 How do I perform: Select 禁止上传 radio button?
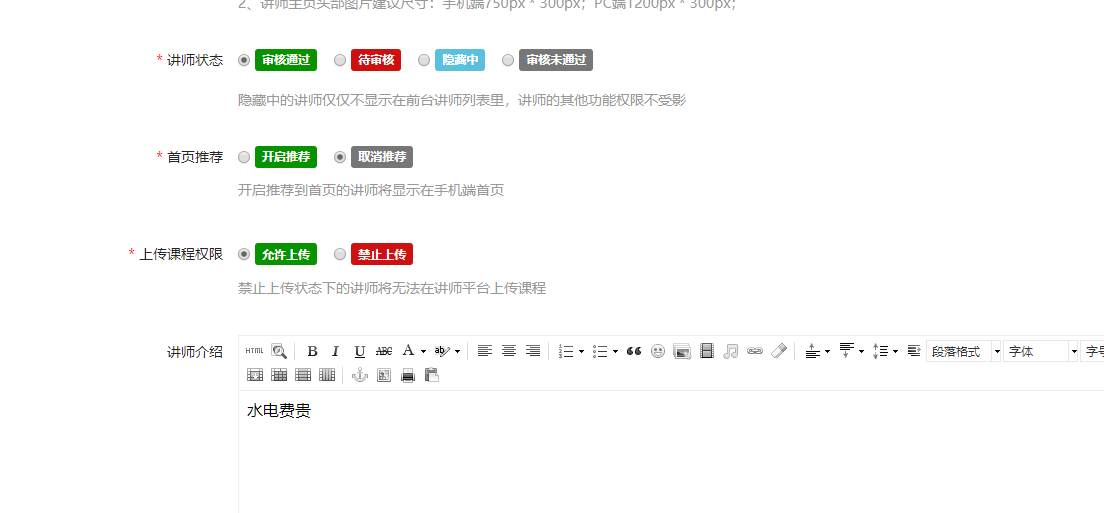click(340, 254)
